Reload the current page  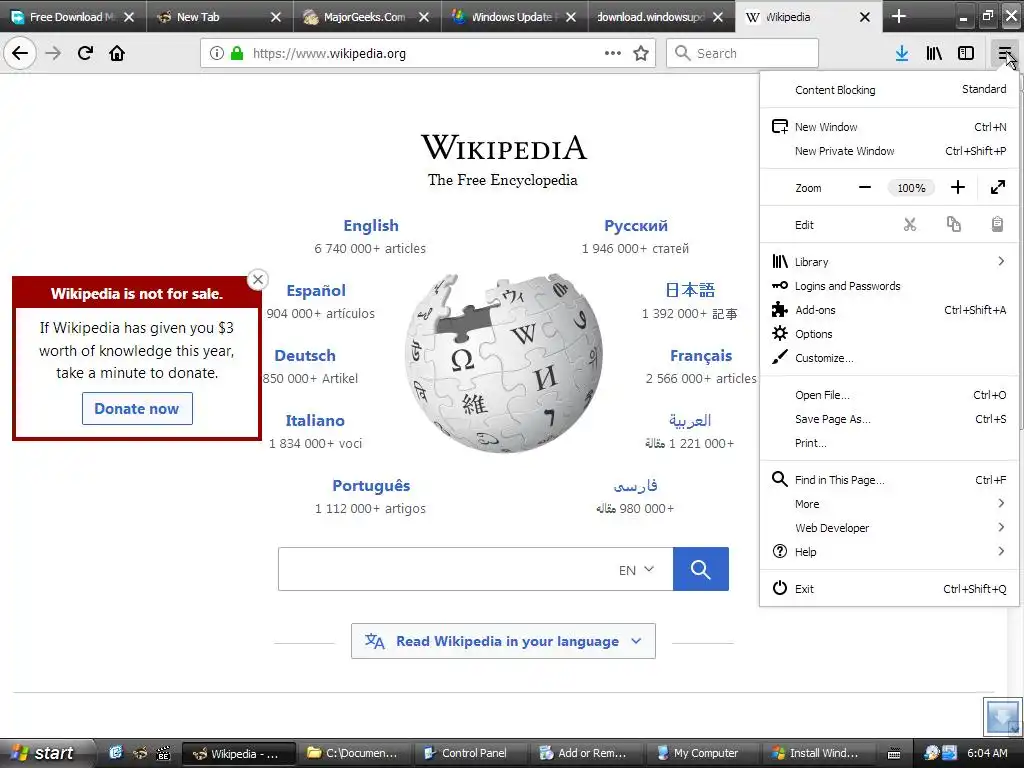pyautogui.click(x=85, y=53)
